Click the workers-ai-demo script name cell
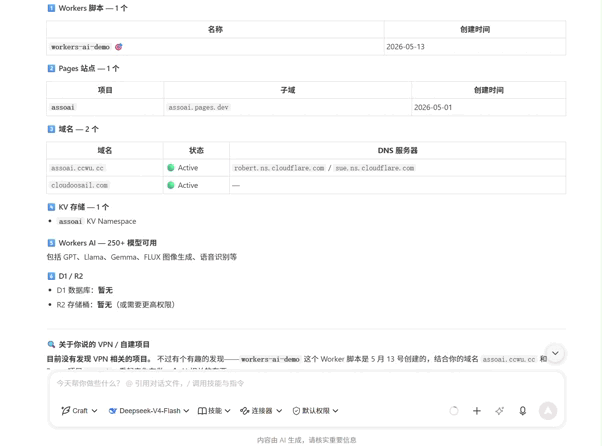The height and width of the screenshot is (446, 602). click(x=215, y=47)
